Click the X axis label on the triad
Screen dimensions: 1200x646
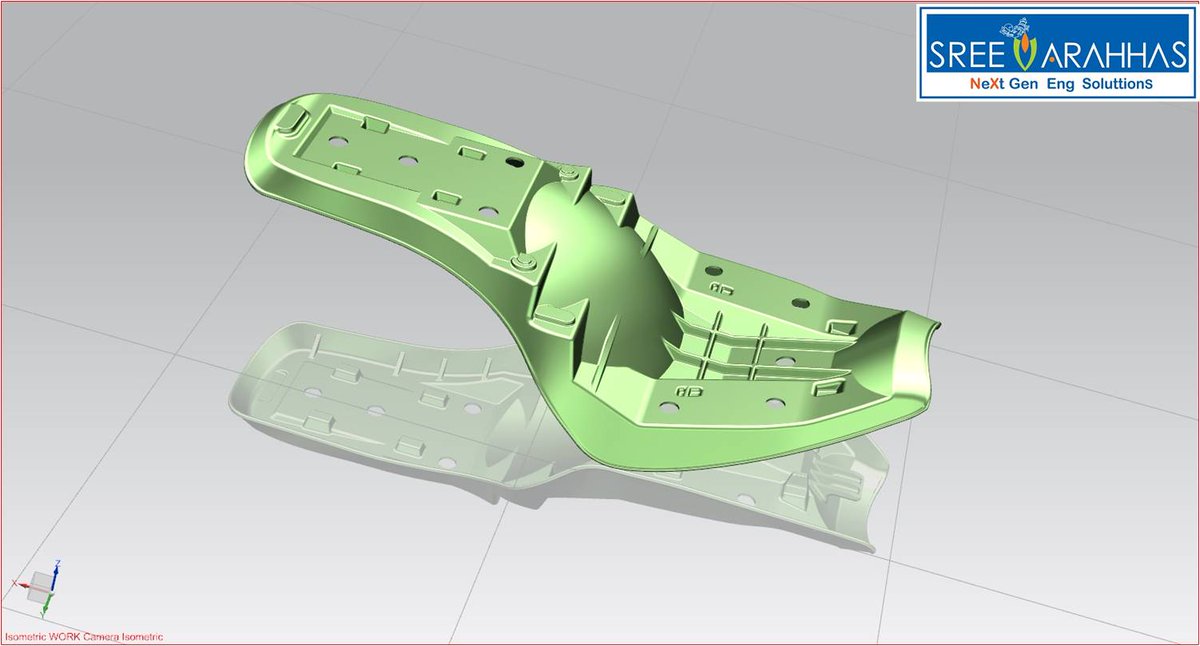14,582
